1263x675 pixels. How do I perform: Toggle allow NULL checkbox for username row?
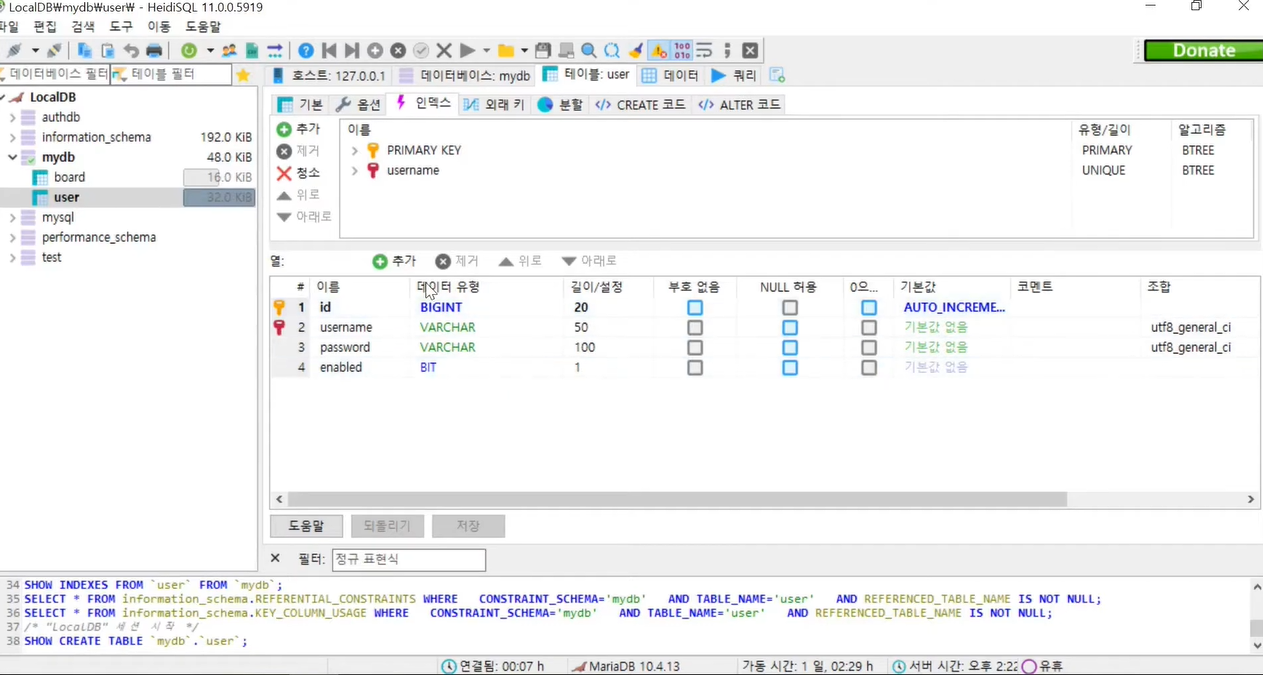tap(790, 327)
